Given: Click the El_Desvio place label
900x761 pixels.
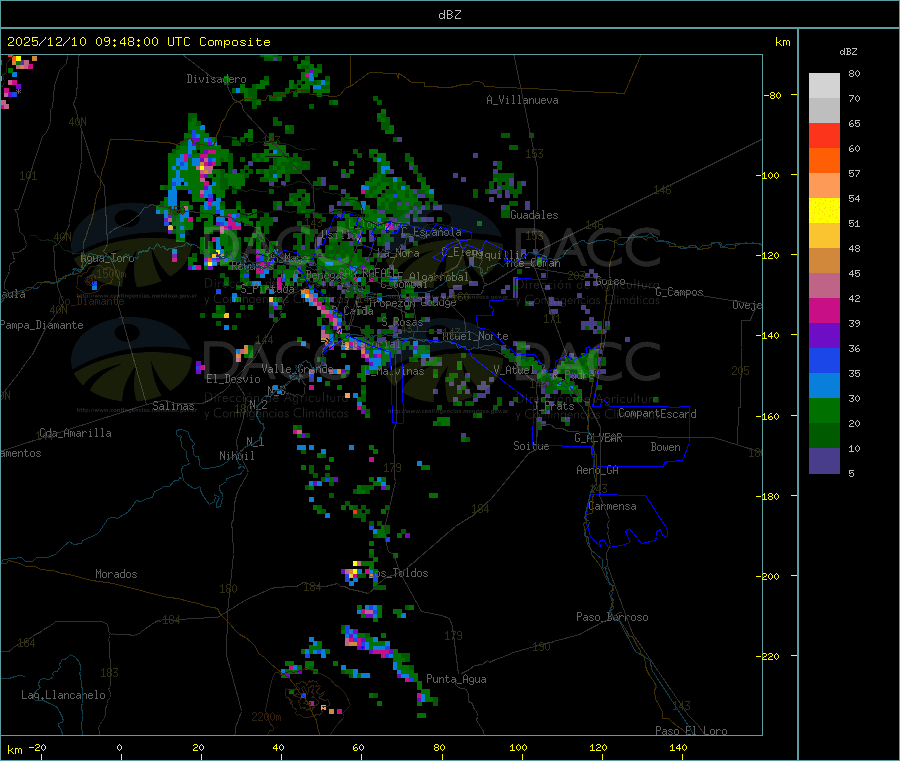Looking at the screenshot, I should pyautogui.click(x=234, y=379).
